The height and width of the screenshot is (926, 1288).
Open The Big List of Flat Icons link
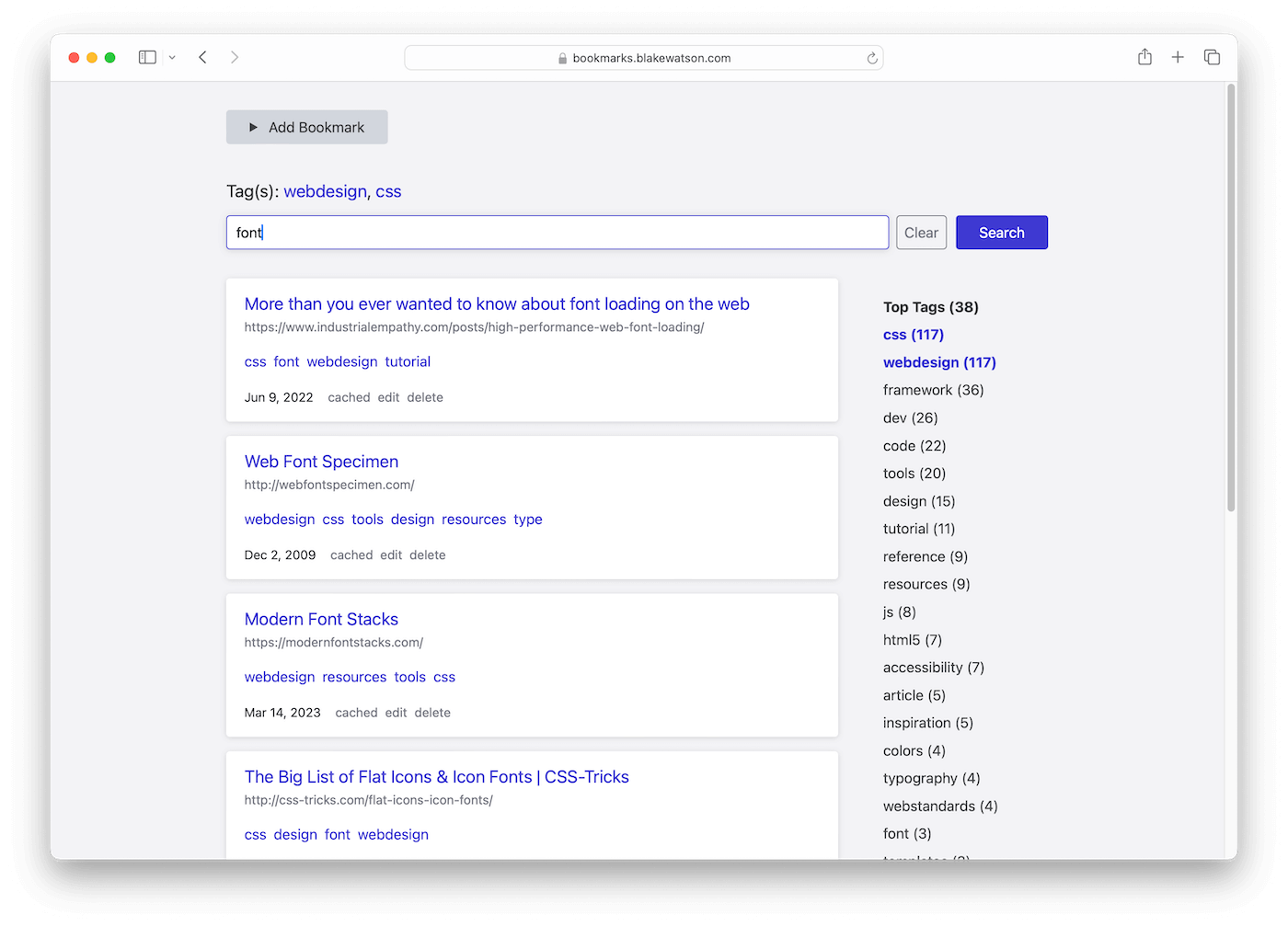[437, 777]
